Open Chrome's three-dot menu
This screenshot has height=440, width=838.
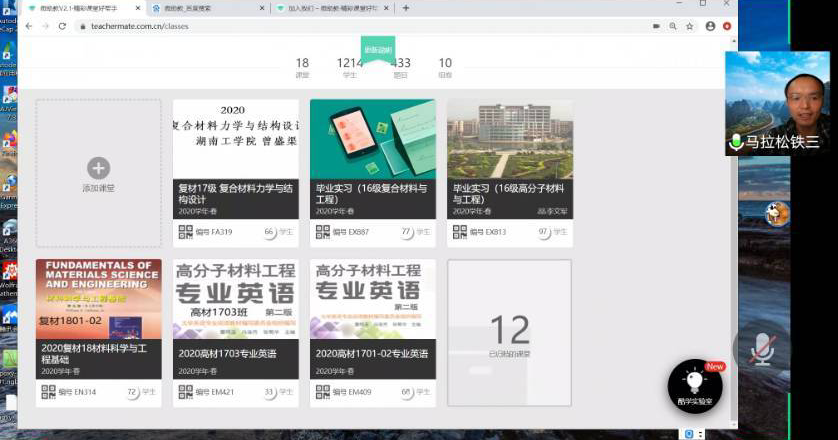[726, 26]
